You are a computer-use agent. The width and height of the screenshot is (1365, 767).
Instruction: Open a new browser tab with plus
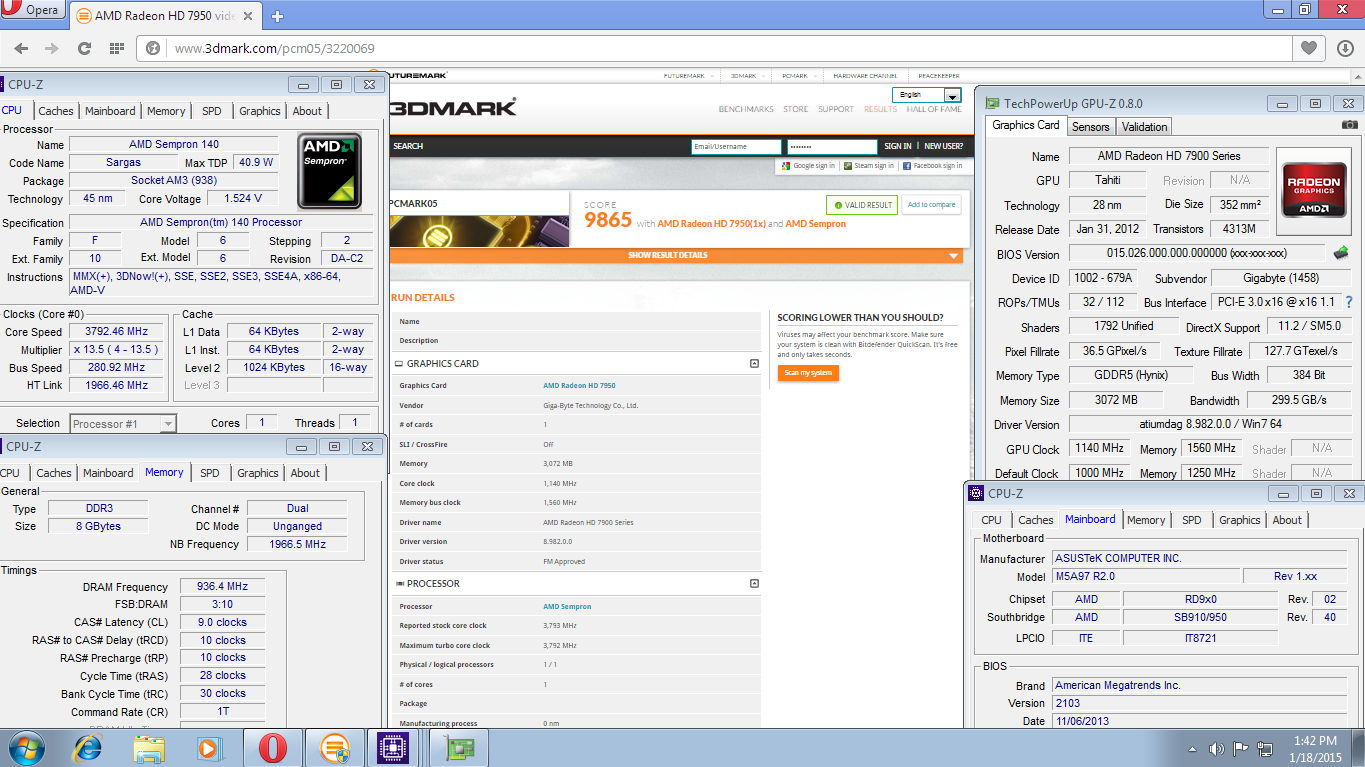277,16
